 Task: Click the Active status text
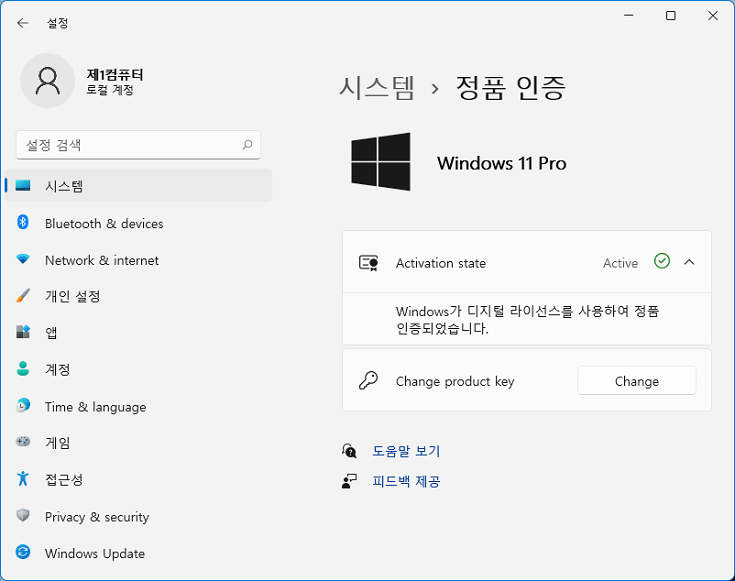coord(620,263)
